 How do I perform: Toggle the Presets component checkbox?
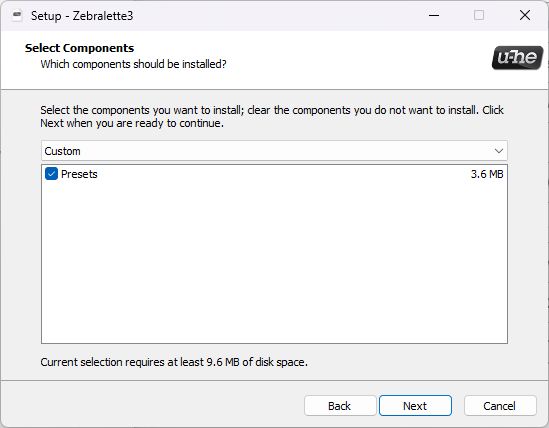click(x=51, y=174)
